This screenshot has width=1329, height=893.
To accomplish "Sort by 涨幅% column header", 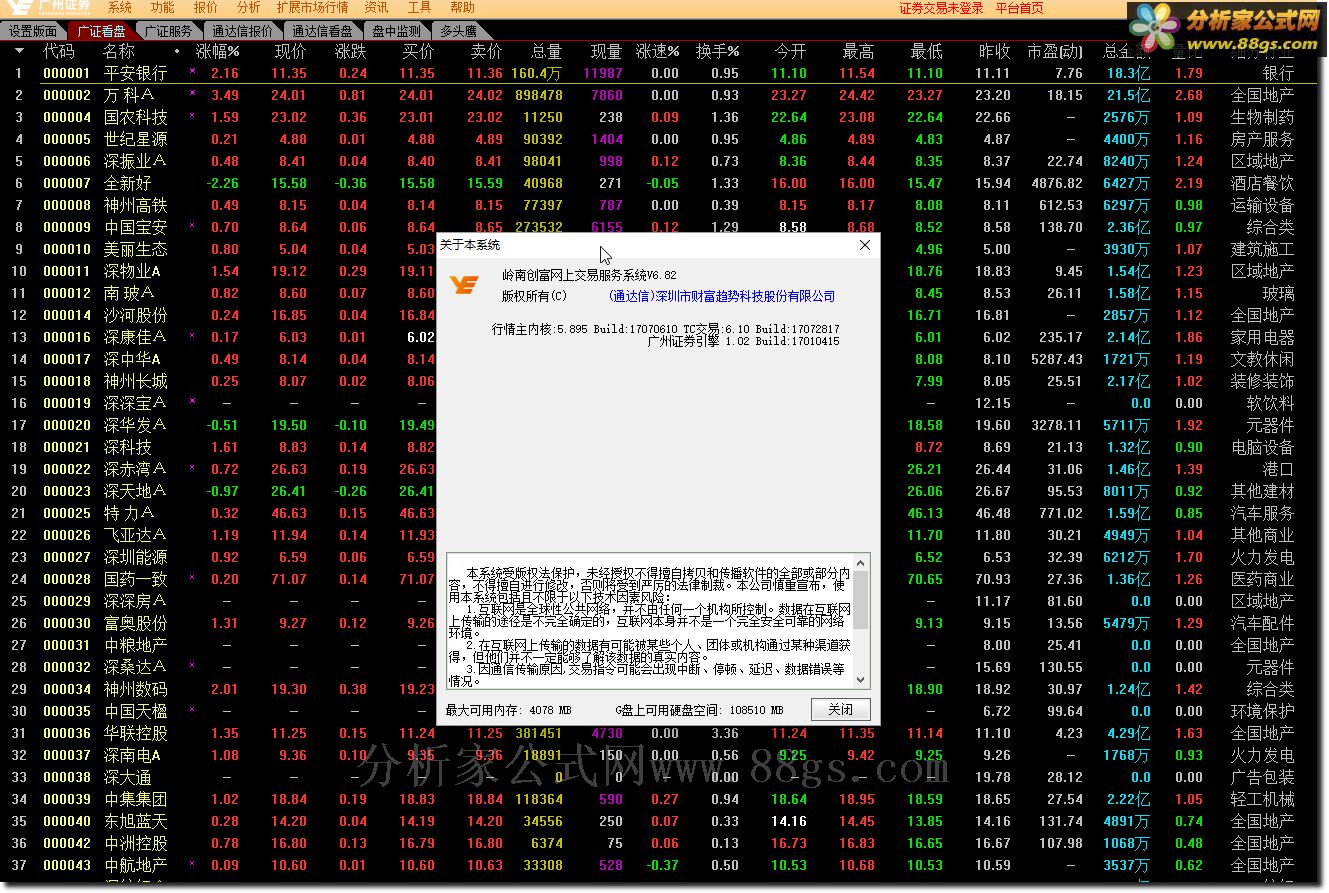I will point(217,51).
